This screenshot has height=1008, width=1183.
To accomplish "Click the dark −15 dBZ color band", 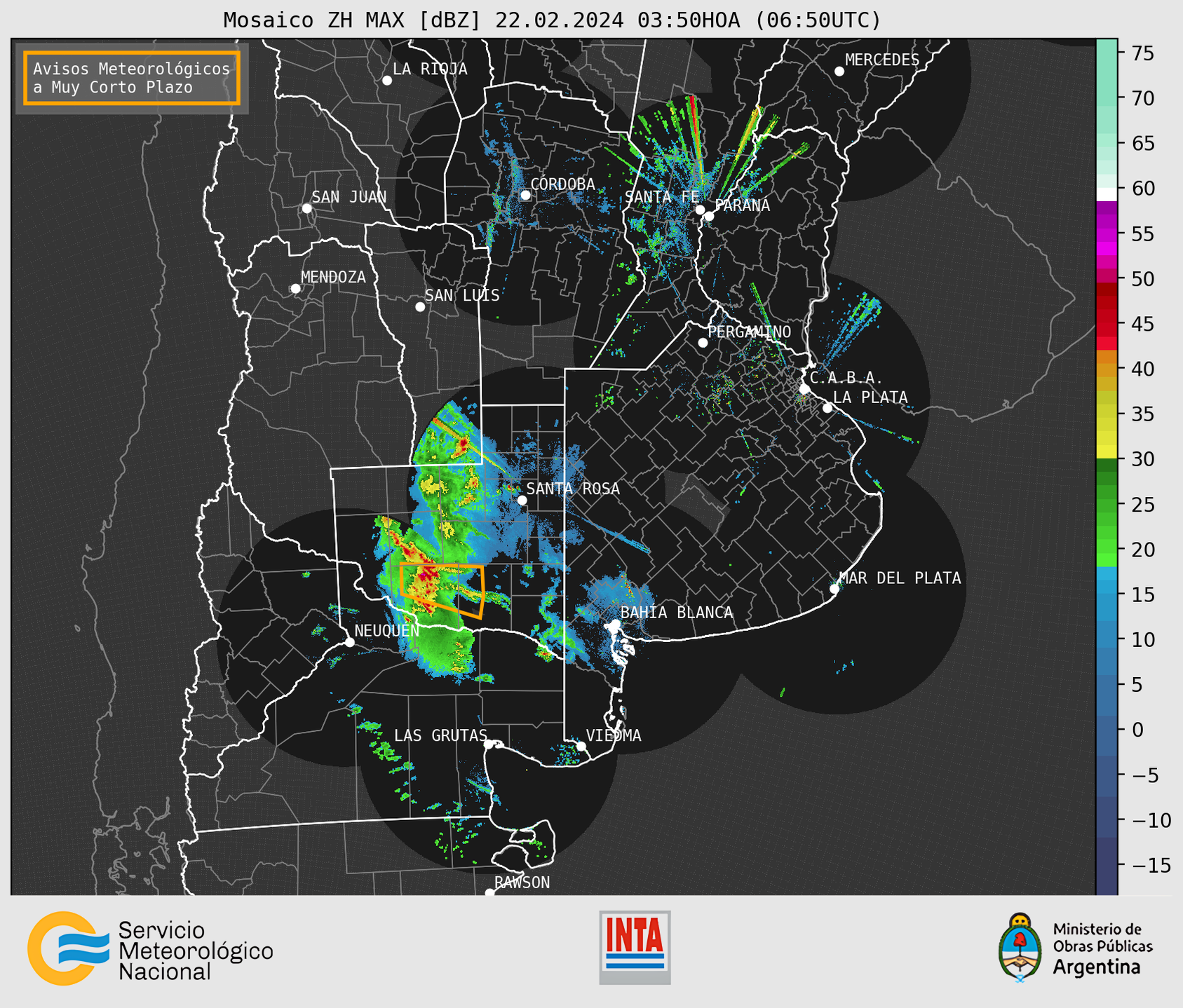I will click(1107, 866).
